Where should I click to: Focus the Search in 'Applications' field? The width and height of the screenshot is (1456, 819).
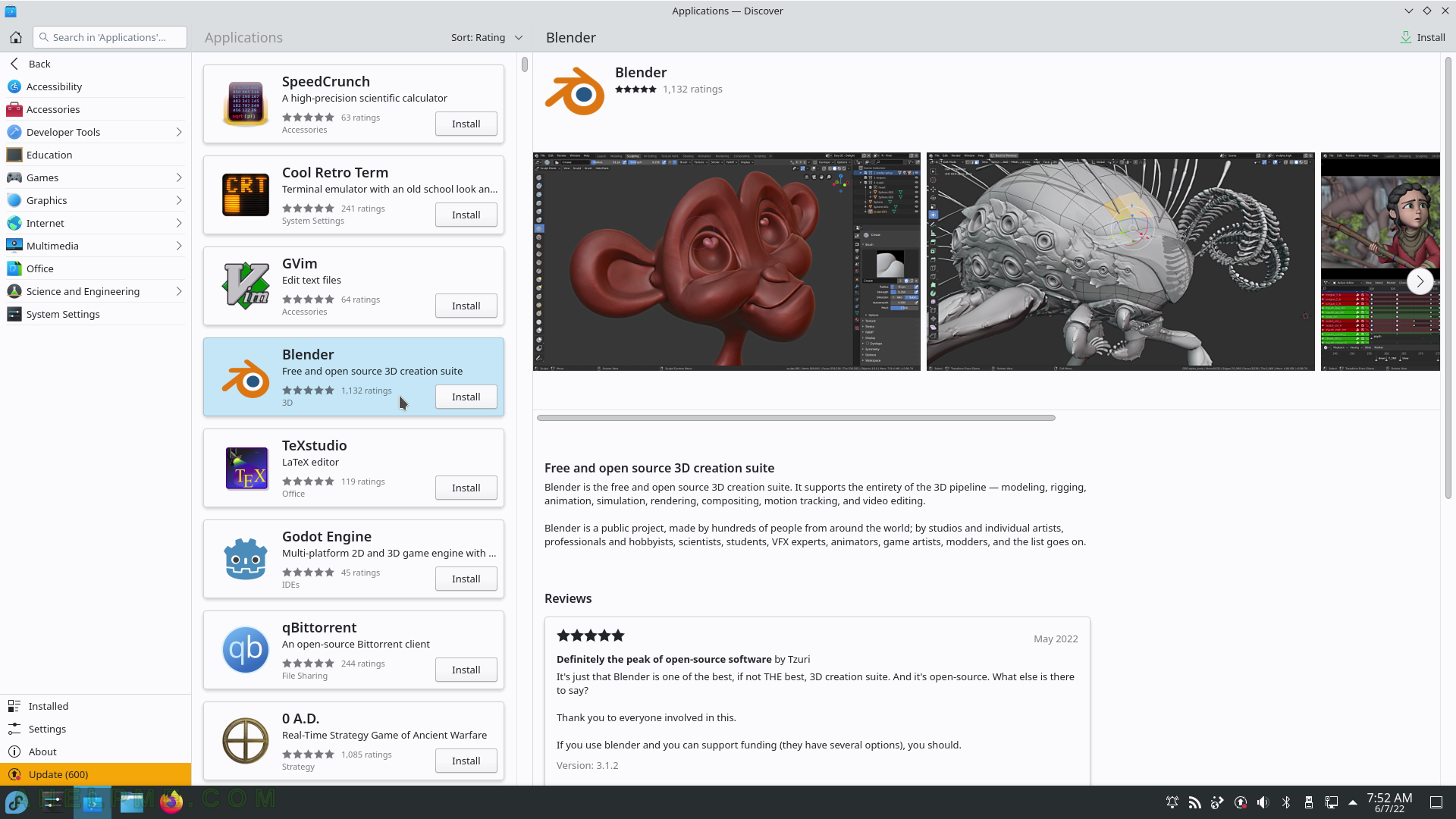(110, 37)
